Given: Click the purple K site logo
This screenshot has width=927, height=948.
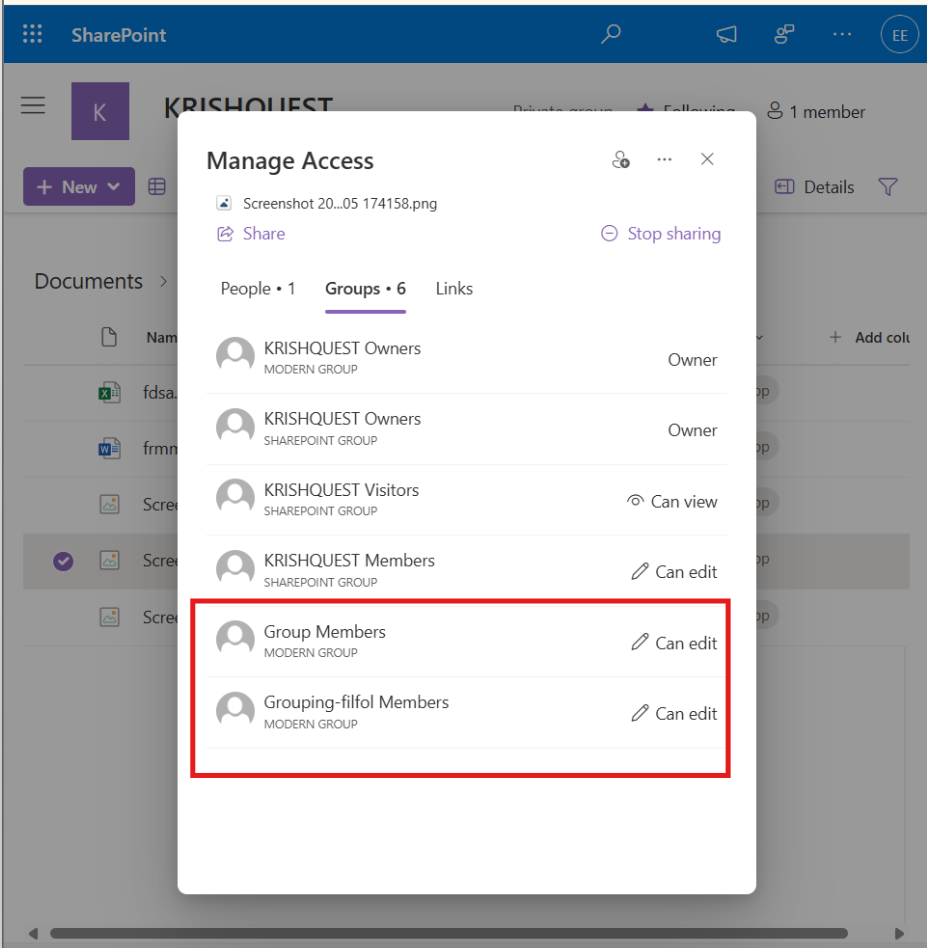Looking at the screenshot, I should click(100, 111).
